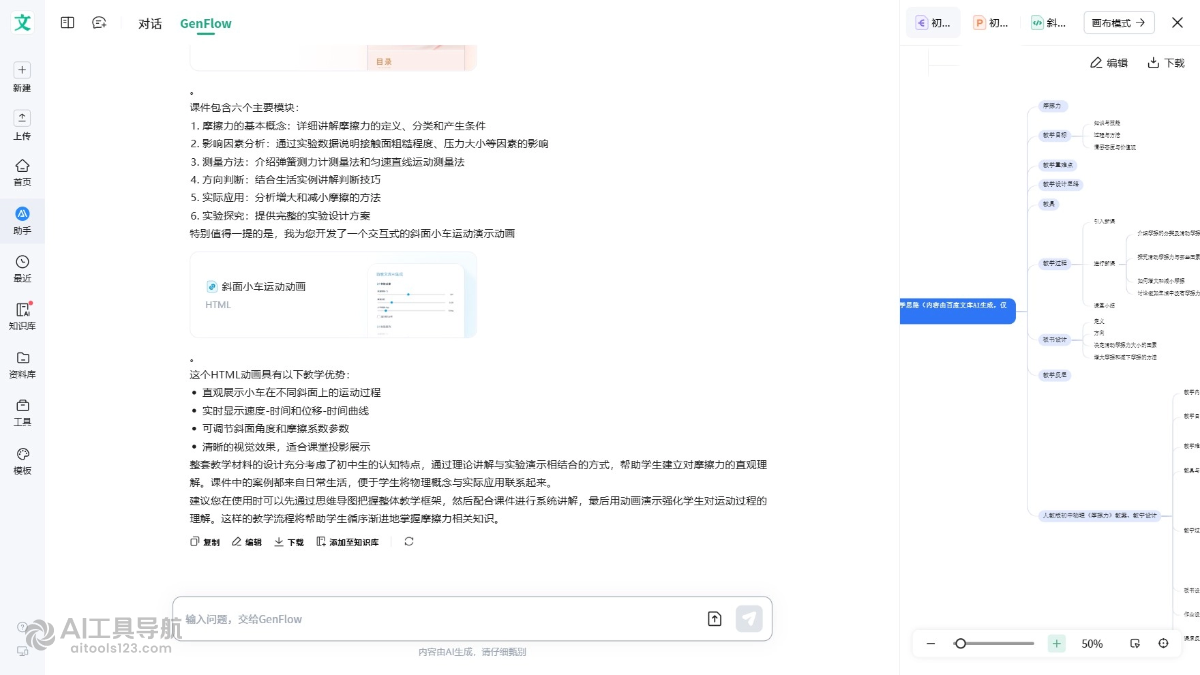This screenshot has width=1200, height=675.
Task: Click the green 文 logo icon
Action: tap(22, 22)
